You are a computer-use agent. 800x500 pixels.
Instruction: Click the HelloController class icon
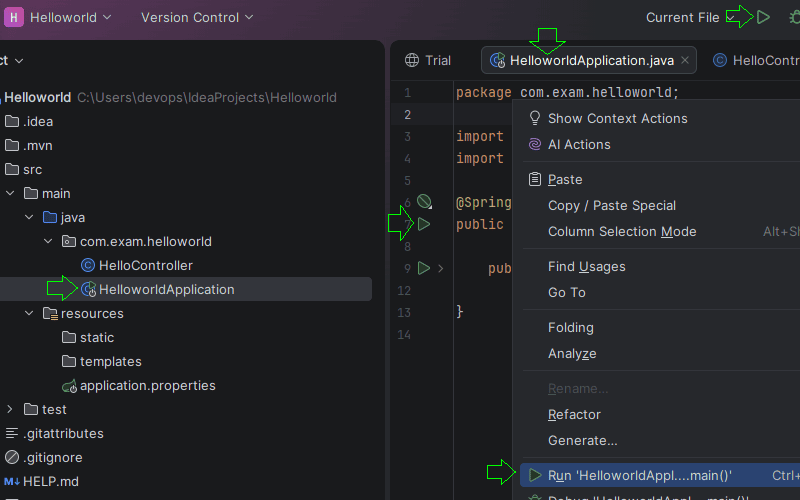tap(88, 265)
